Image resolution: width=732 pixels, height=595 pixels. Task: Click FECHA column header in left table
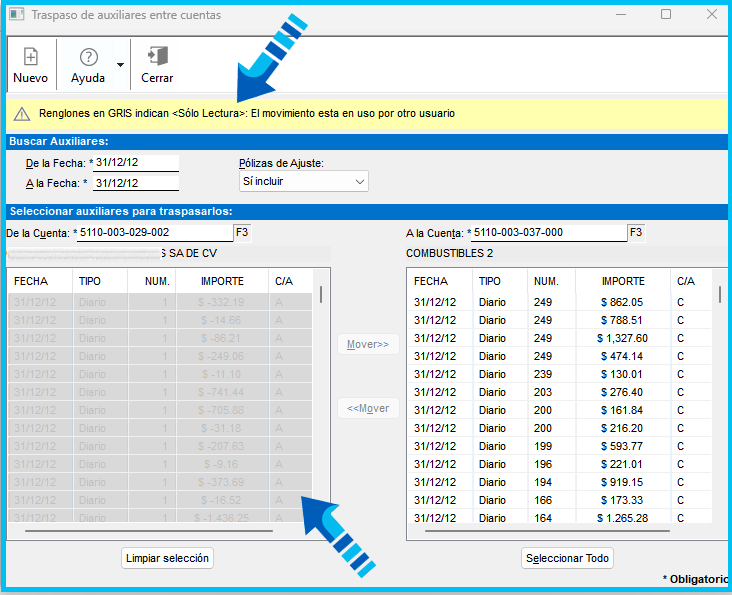click(x=30, y=281)
